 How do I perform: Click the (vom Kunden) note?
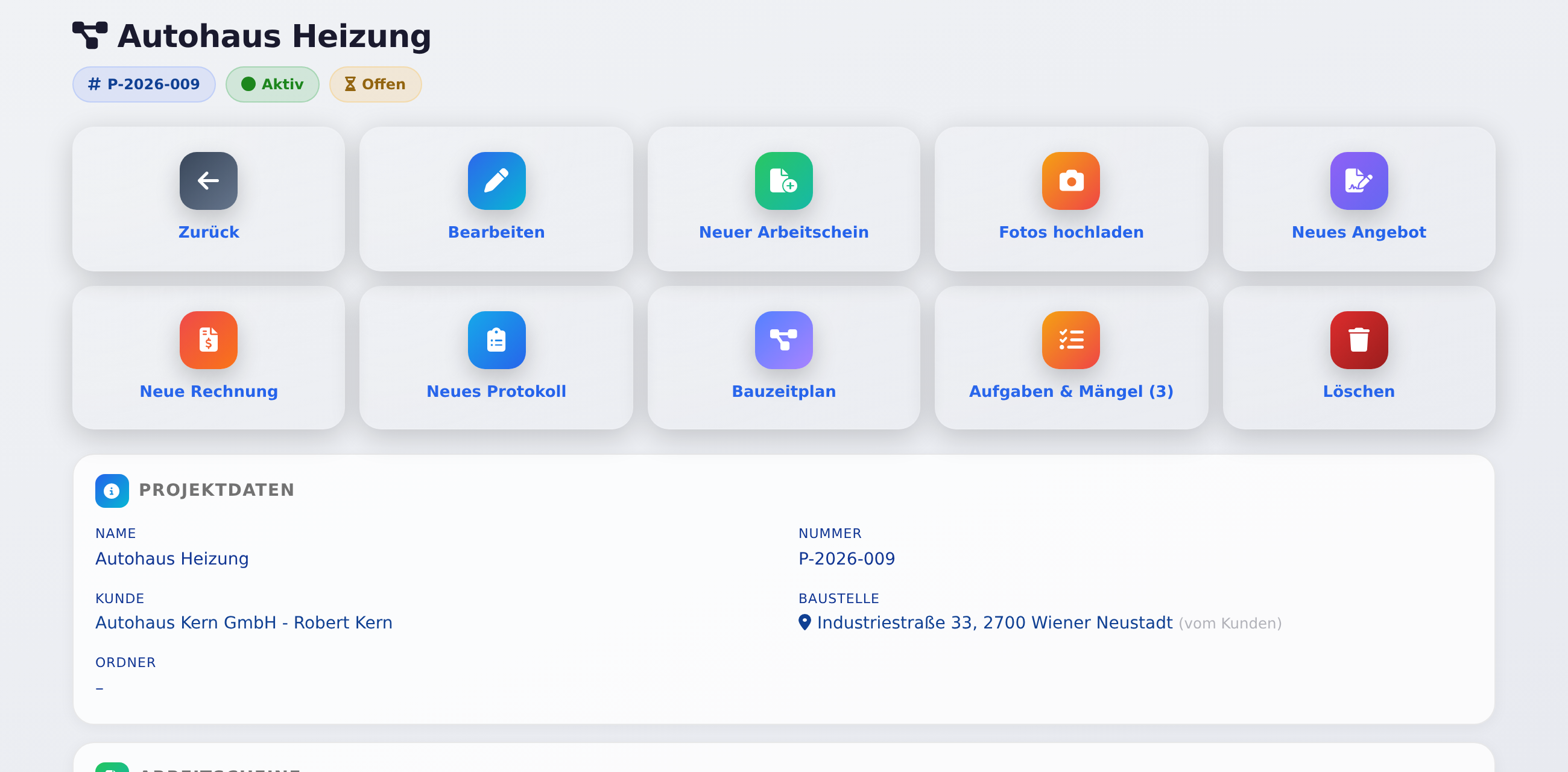[1230, 624]
